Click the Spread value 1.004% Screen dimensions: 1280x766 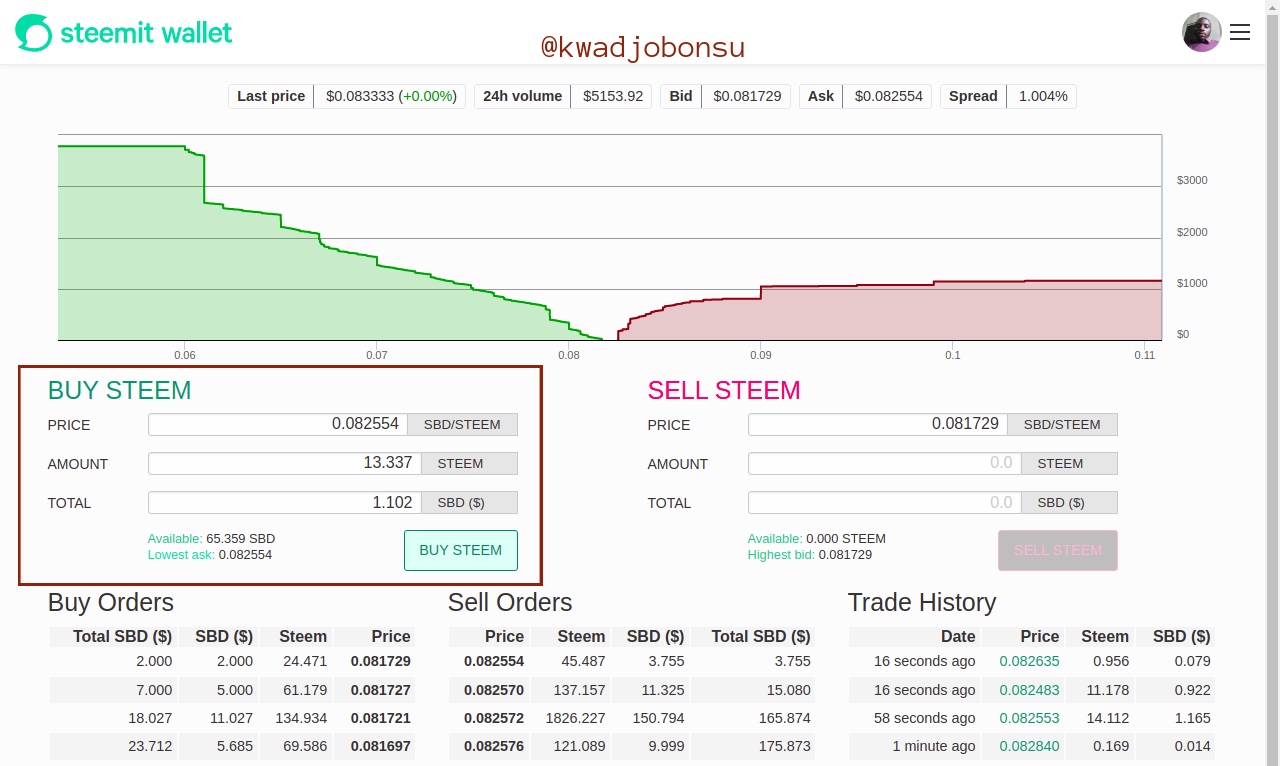point(1043,96)
